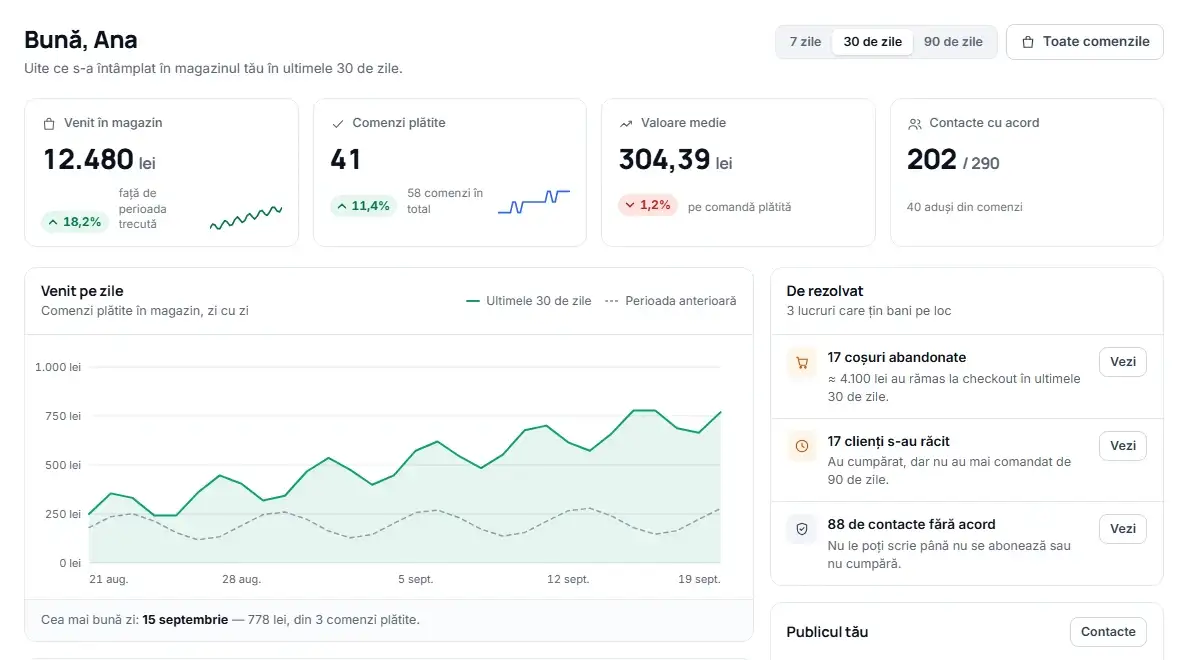This screenshot has height=660, width=1188.
Task: Click the 12.480 lei revenue value
Action: (x=99, y=160)
